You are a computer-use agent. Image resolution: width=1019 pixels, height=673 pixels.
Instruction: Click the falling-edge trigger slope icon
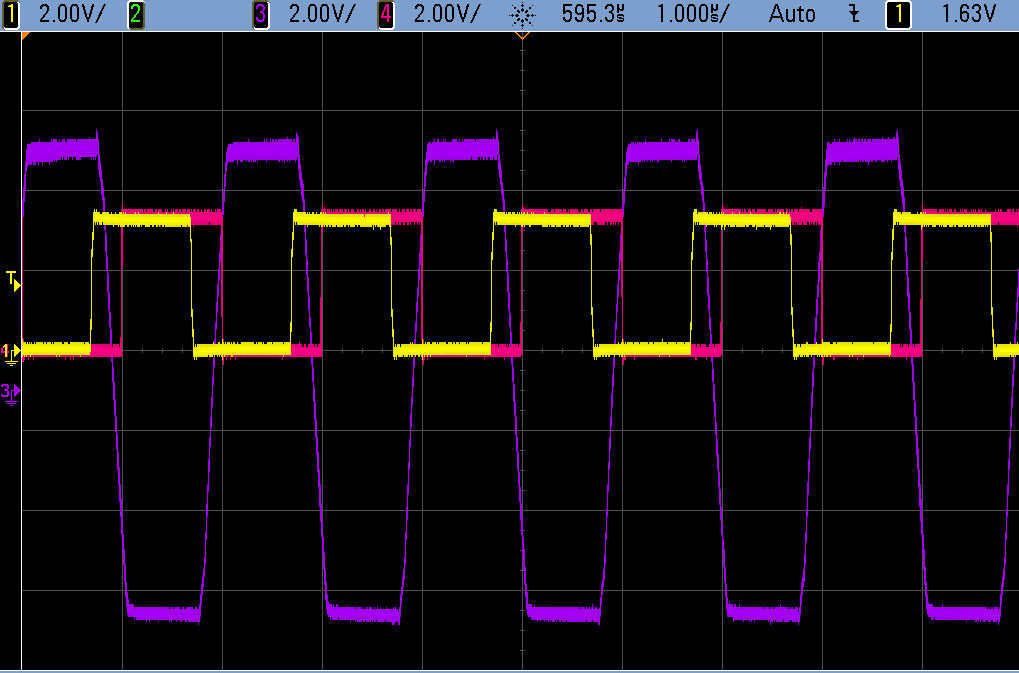click(x=855, y=14)
